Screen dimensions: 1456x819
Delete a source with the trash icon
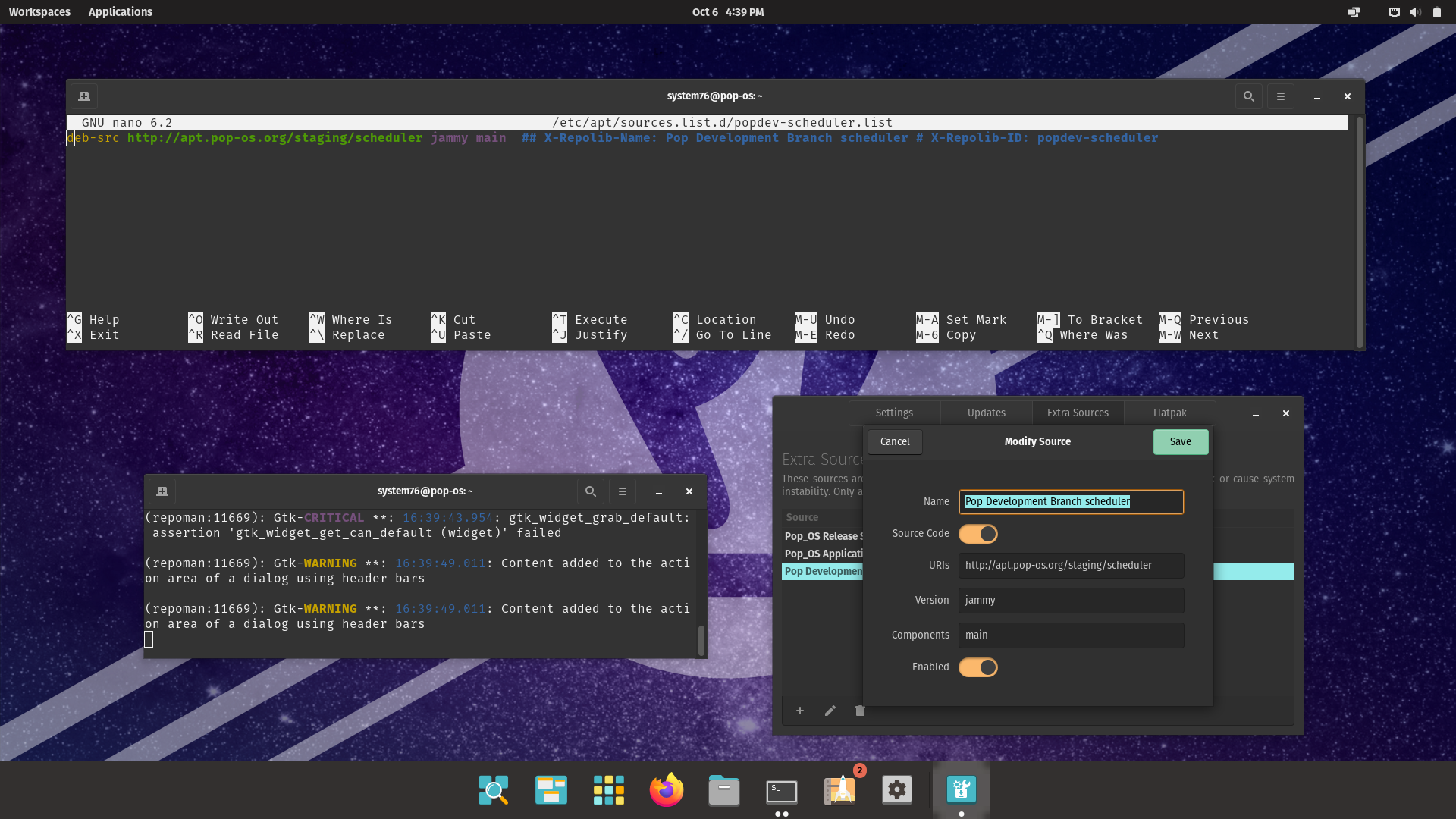[859, 711]
